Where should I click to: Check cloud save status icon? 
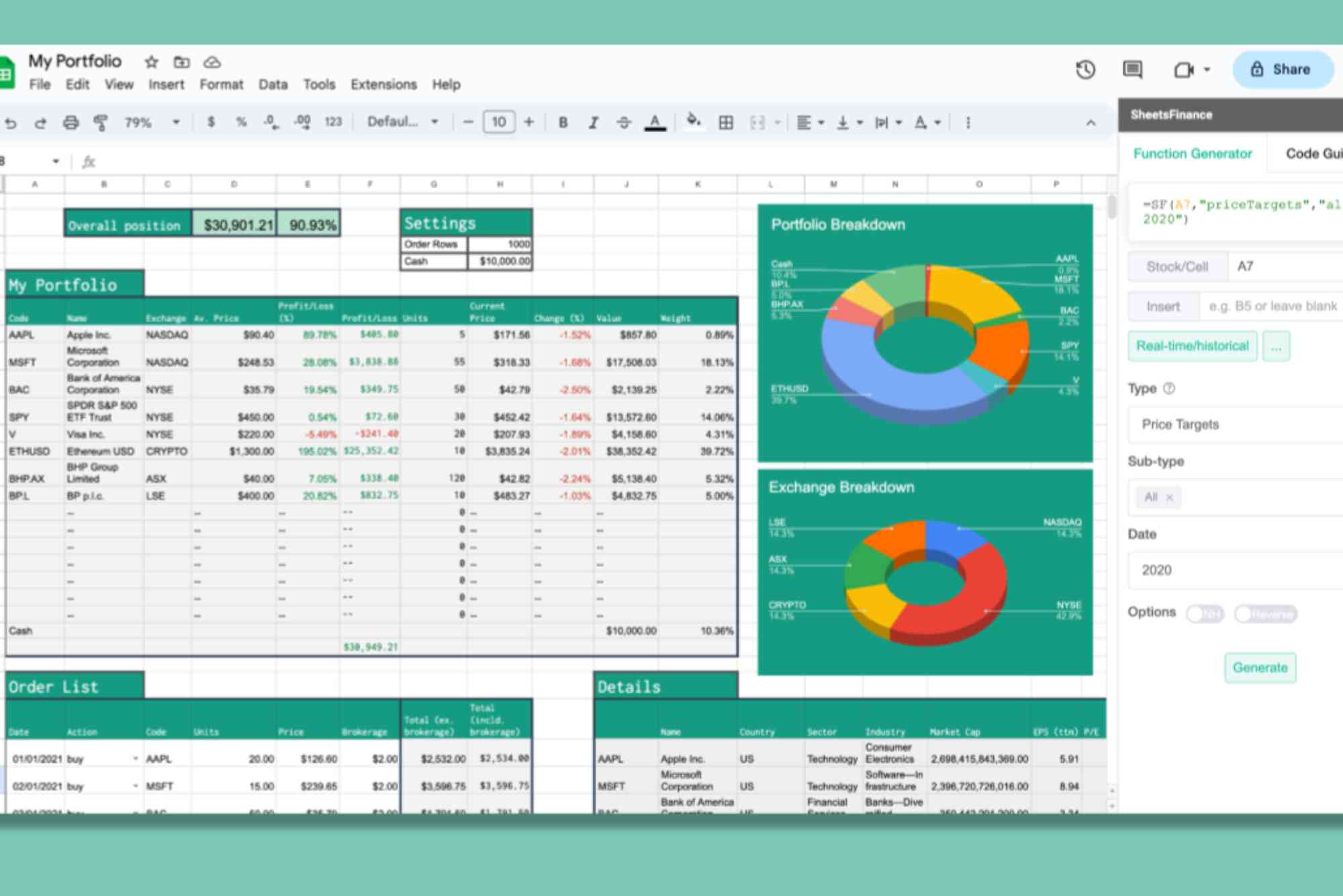click(212, 62)
